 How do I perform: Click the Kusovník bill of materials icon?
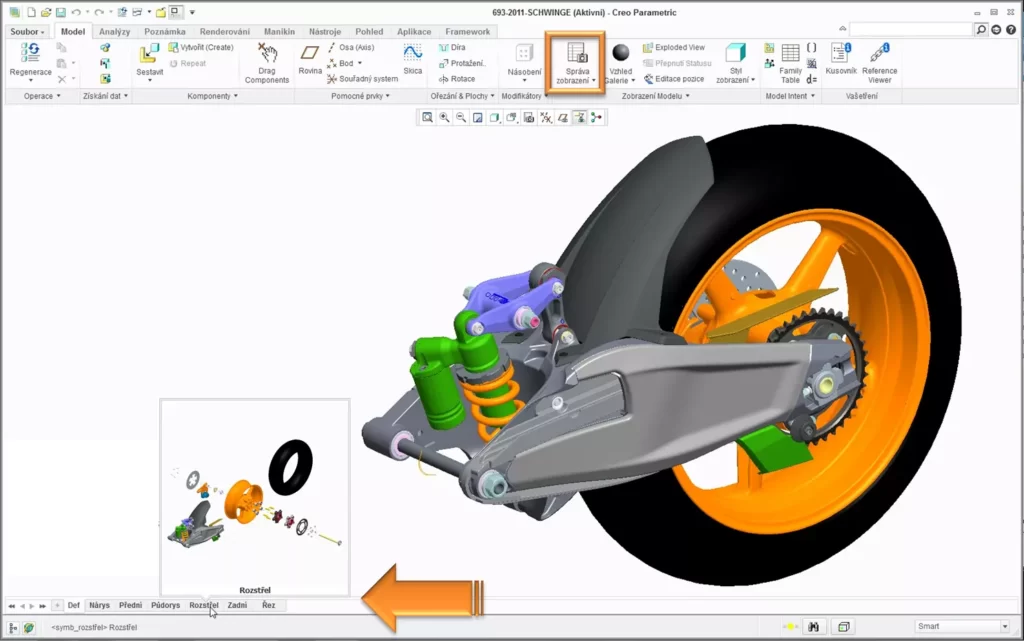[x=840, y=59]
